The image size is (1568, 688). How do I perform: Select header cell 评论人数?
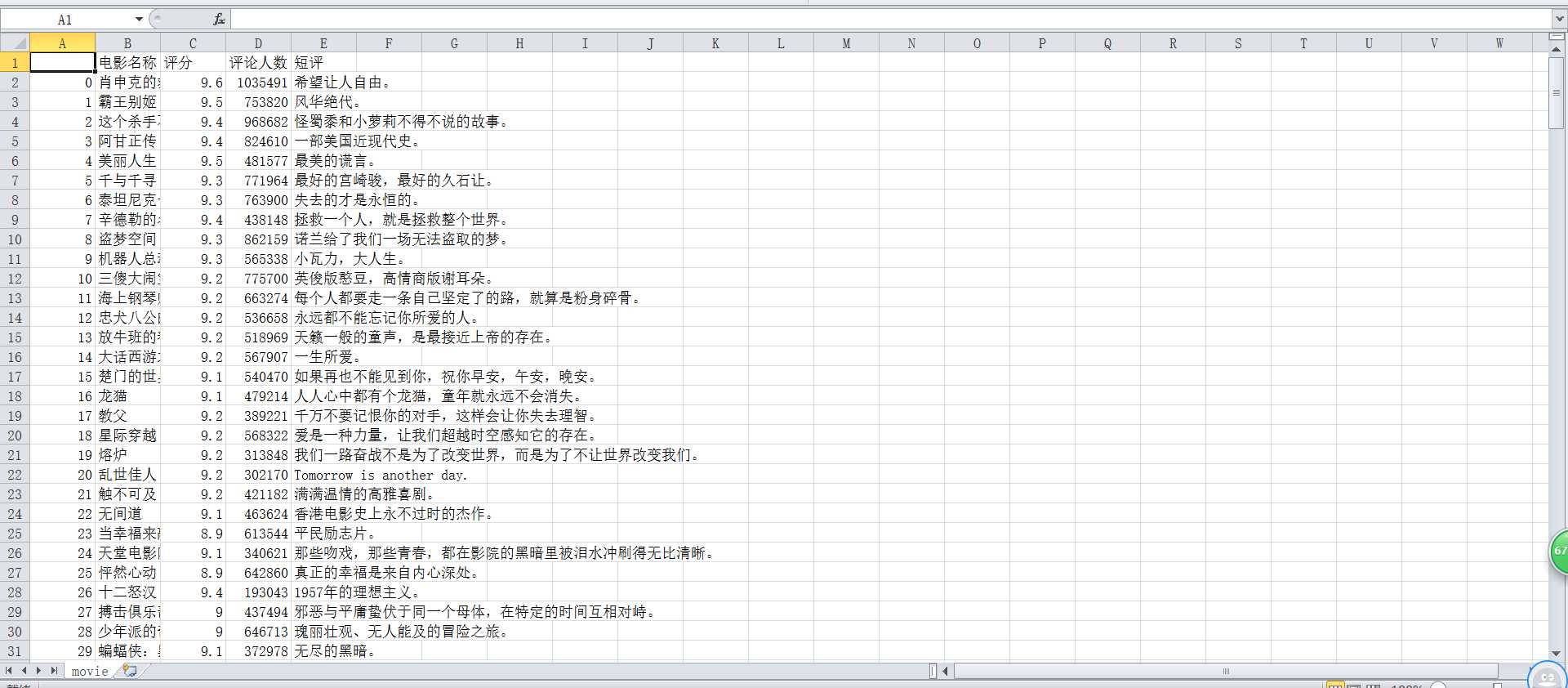(x=259, y=63)
